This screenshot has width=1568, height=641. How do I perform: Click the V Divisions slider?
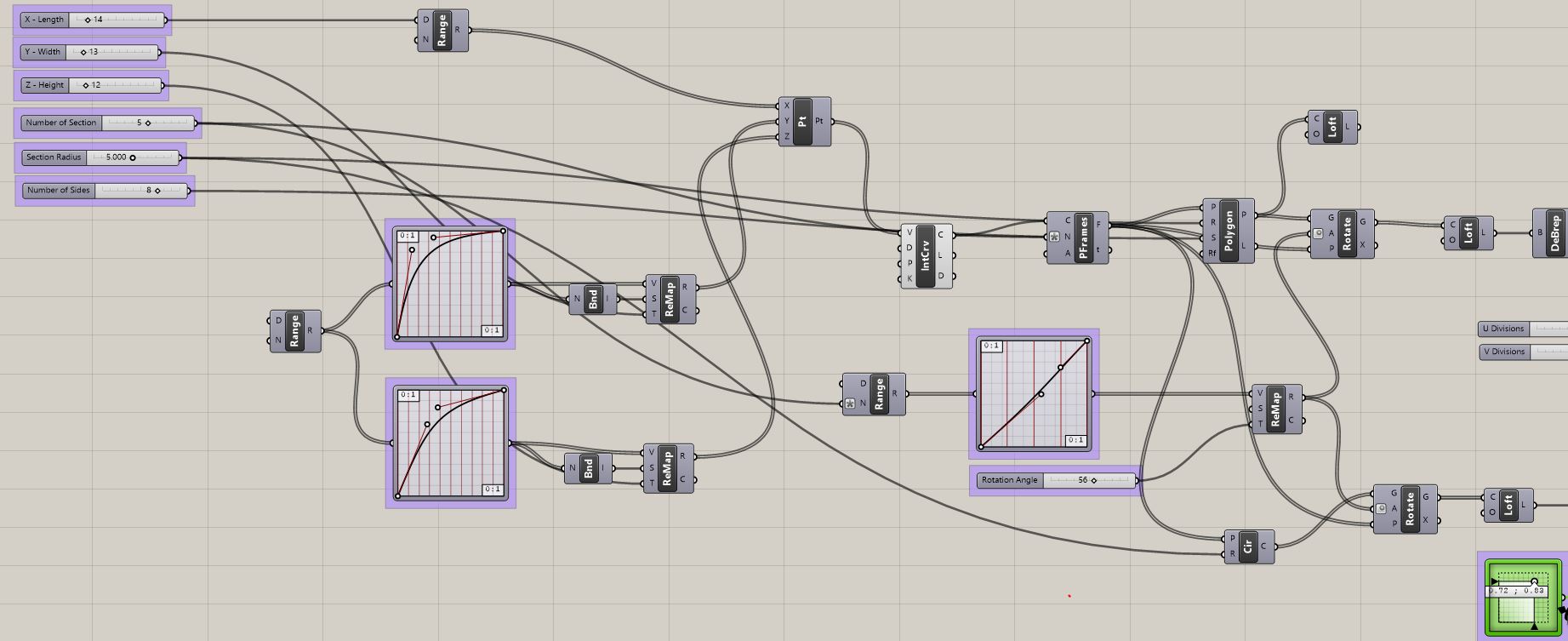[x=1523, y=352]
